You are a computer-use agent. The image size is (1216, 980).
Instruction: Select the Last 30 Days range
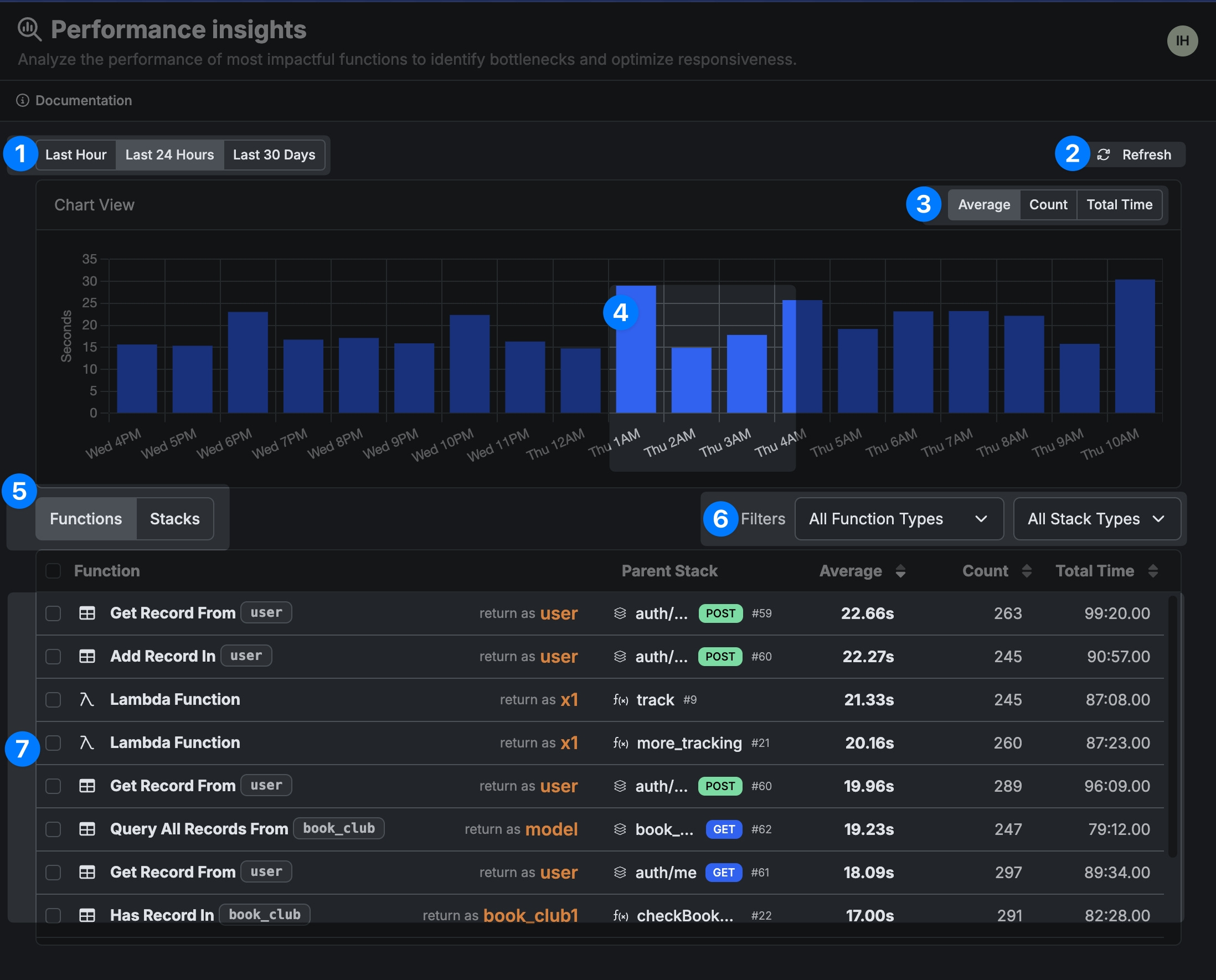274,154
